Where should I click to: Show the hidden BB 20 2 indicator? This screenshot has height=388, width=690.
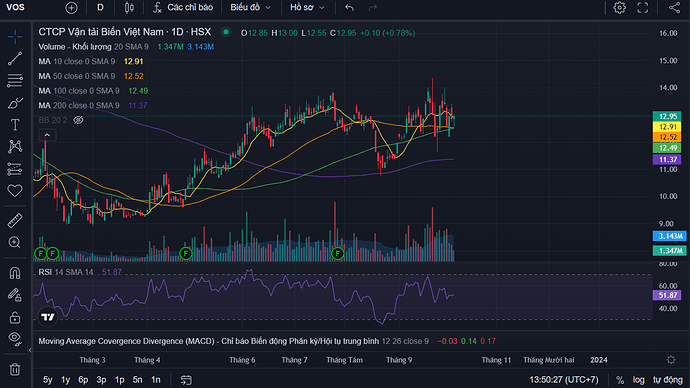click(78, 120)
